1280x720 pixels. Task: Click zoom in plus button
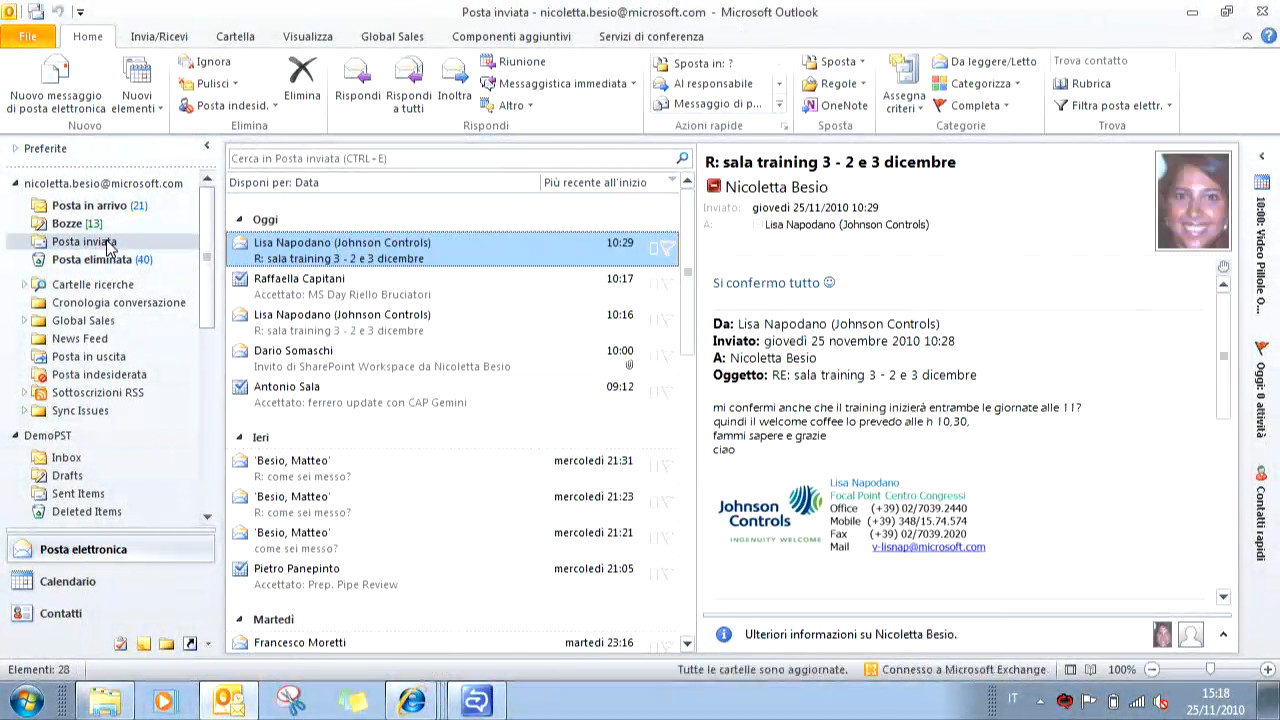pyautogui.click(x=1269, y=670)
